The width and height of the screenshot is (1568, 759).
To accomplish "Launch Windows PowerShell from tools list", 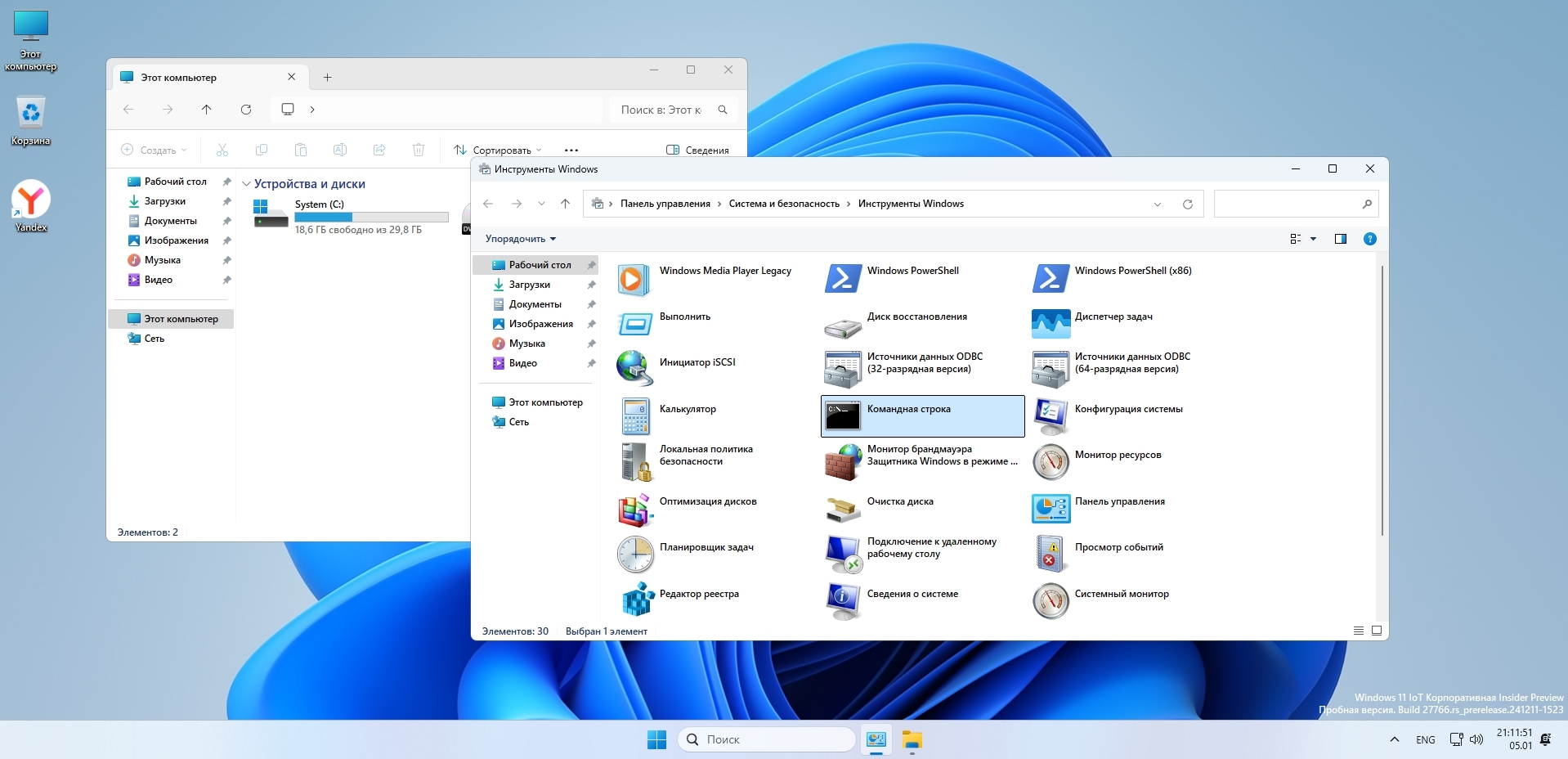I will click(842, 280).
